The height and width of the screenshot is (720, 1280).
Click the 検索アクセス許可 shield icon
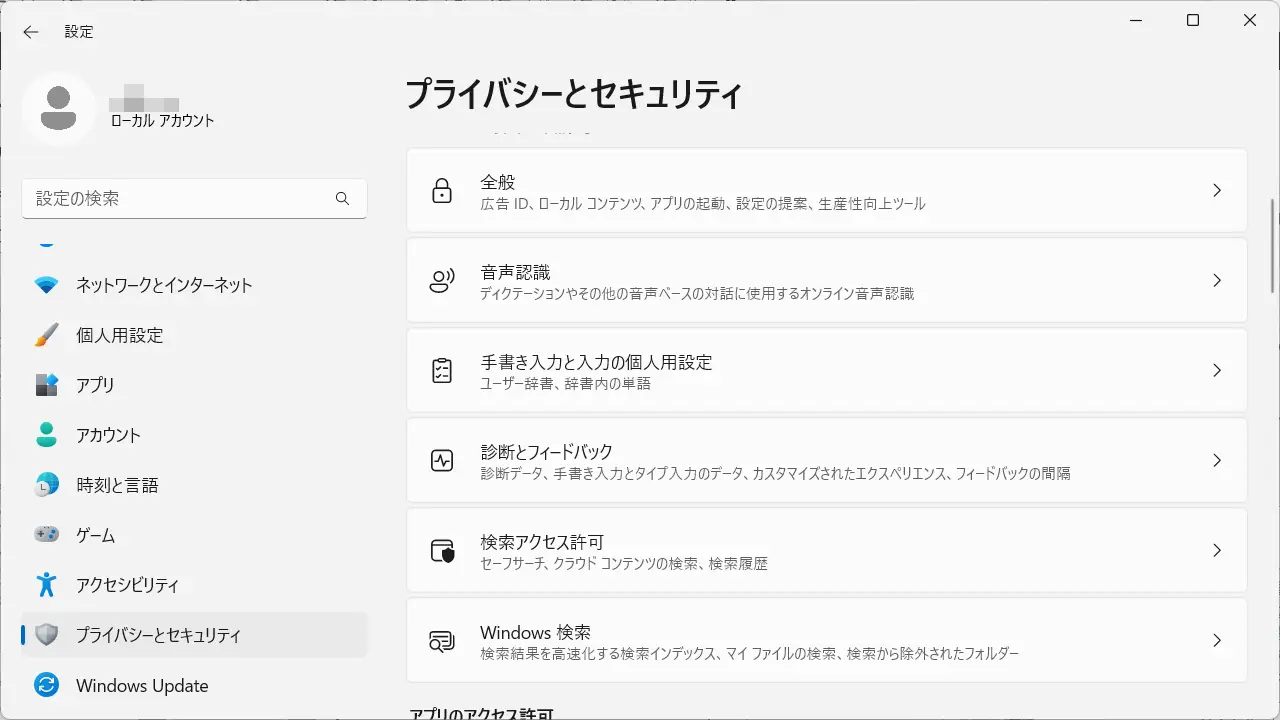442,550
